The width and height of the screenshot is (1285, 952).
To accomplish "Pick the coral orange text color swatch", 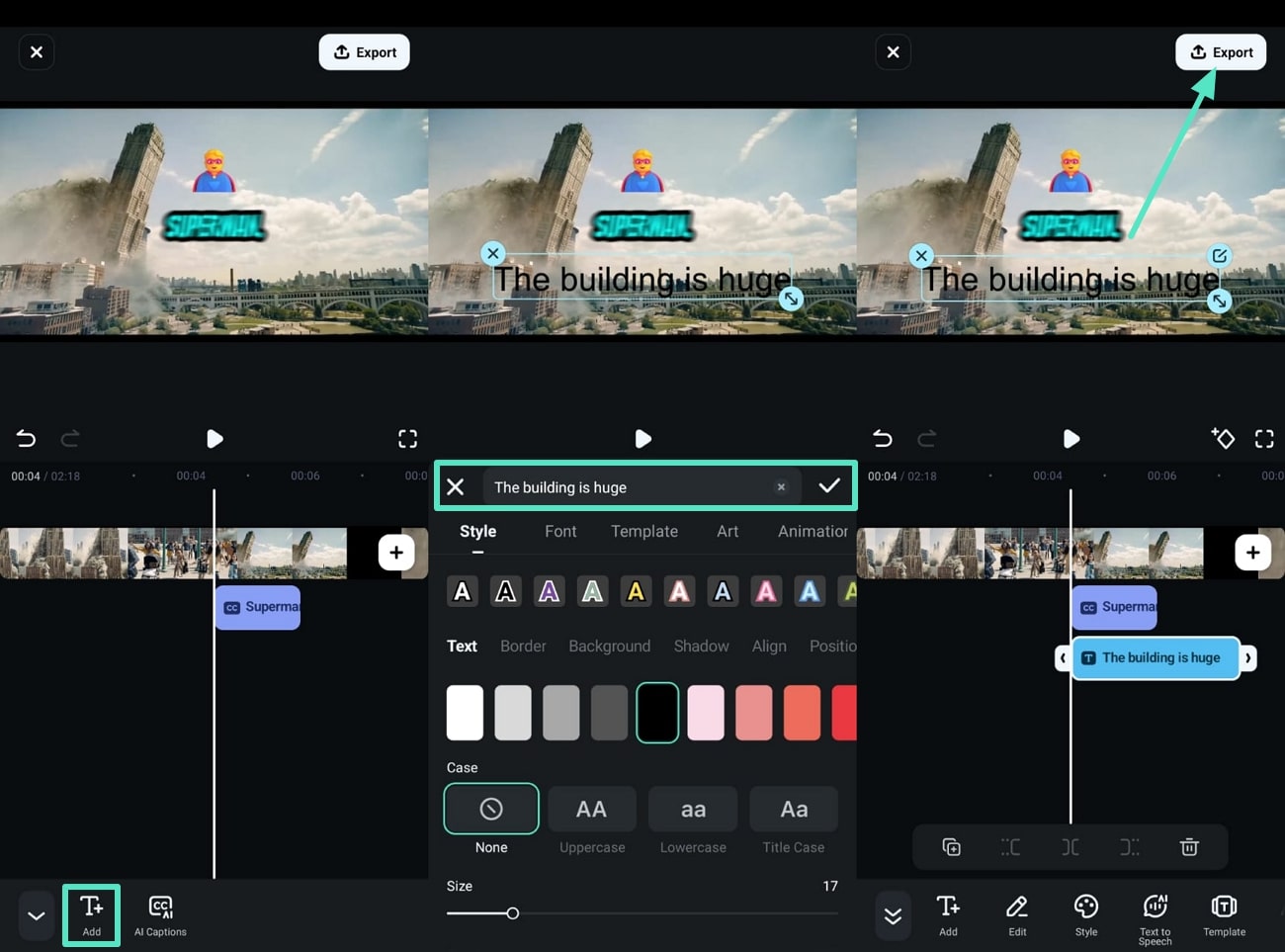I will 802,713.
